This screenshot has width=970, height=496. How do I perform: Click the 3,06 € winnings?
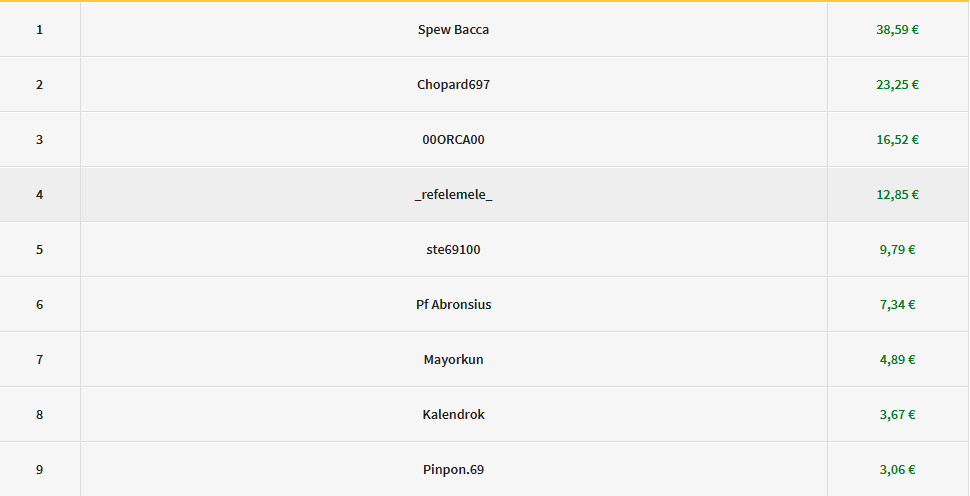897,470
